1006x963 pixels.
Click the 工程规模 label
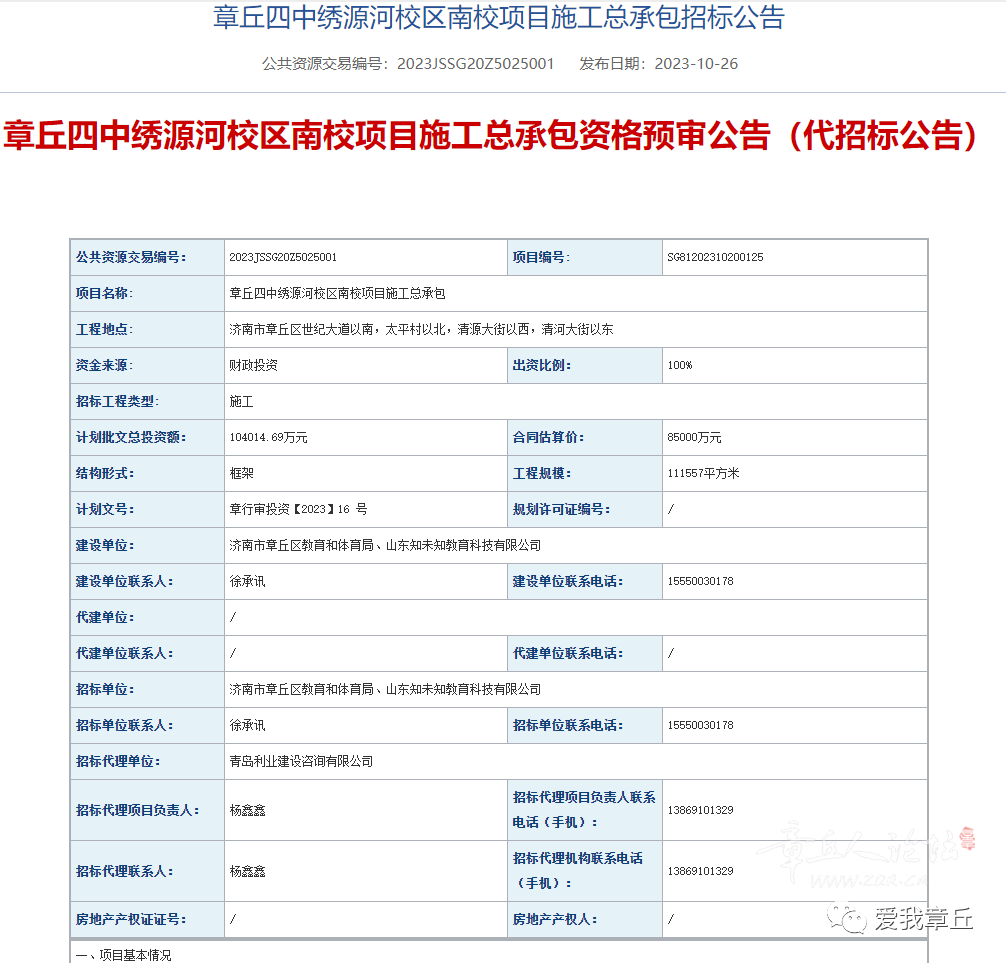(x=541, y=473)
